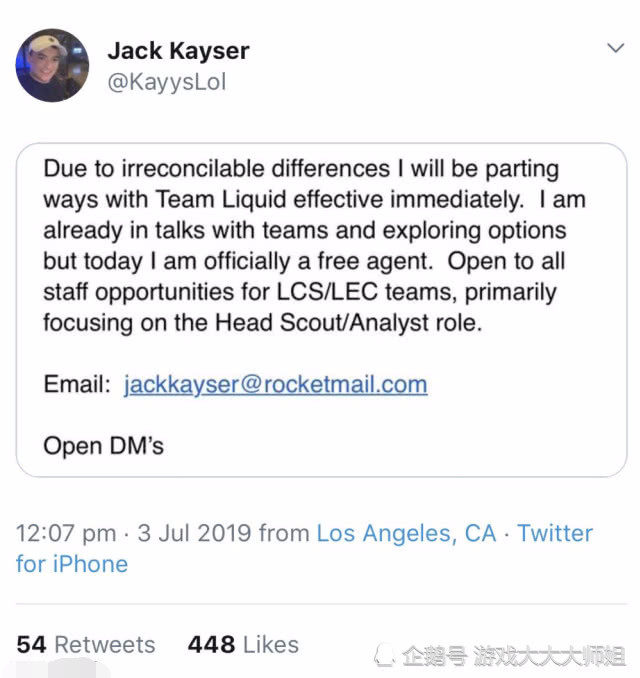Open the @KayysLol handle
Image resolution: width=640 pixels, height=678 pixels.
click(166, 82)
